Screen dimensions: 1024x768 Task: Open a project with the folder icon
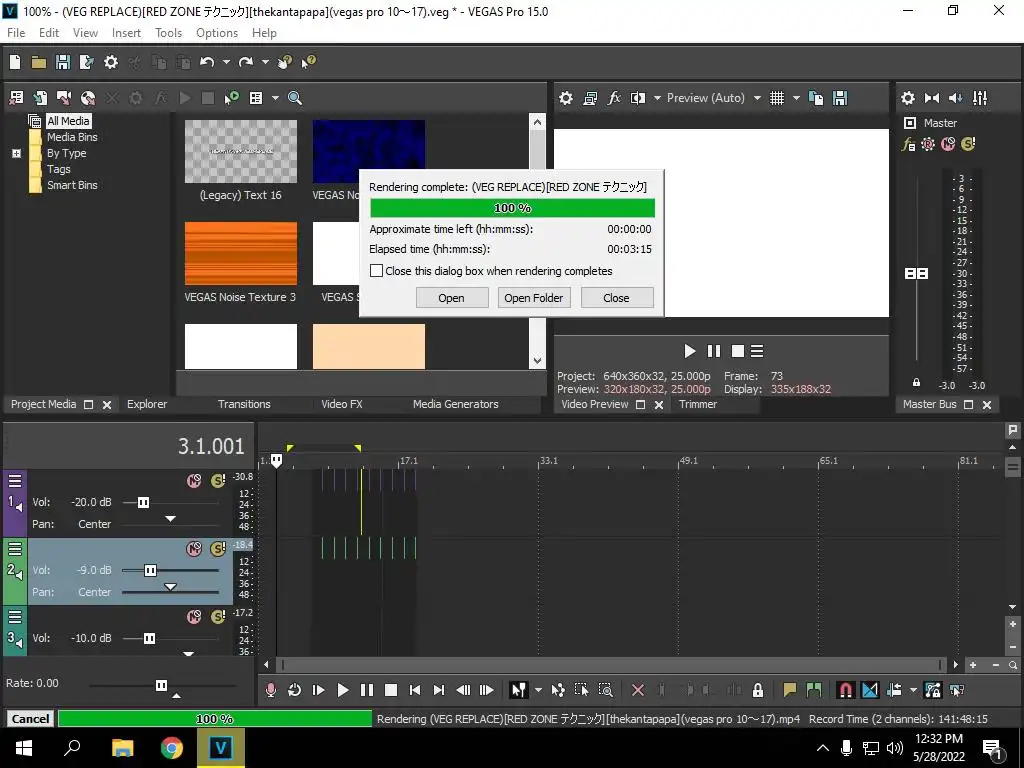tap(39, 62)
